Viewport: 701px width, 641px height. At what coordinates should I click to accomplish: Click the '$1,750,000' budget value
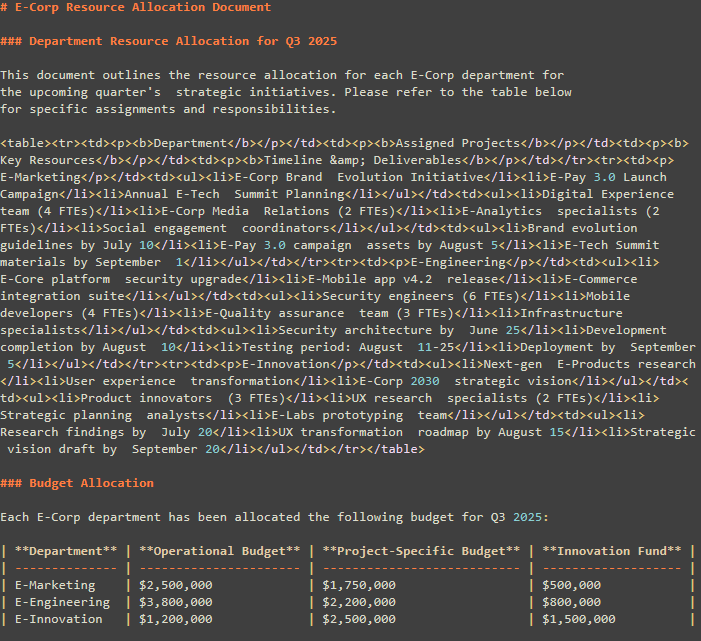coord(359,585)
